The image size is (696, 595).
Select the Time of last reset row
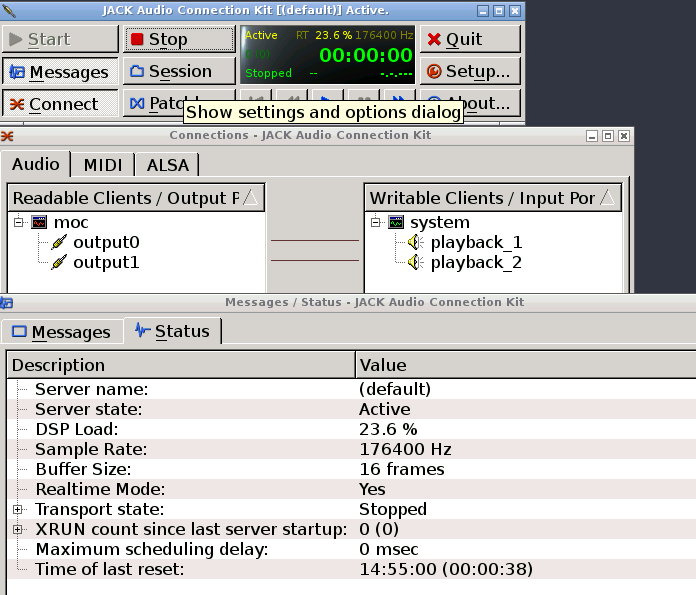click(352, 569)
